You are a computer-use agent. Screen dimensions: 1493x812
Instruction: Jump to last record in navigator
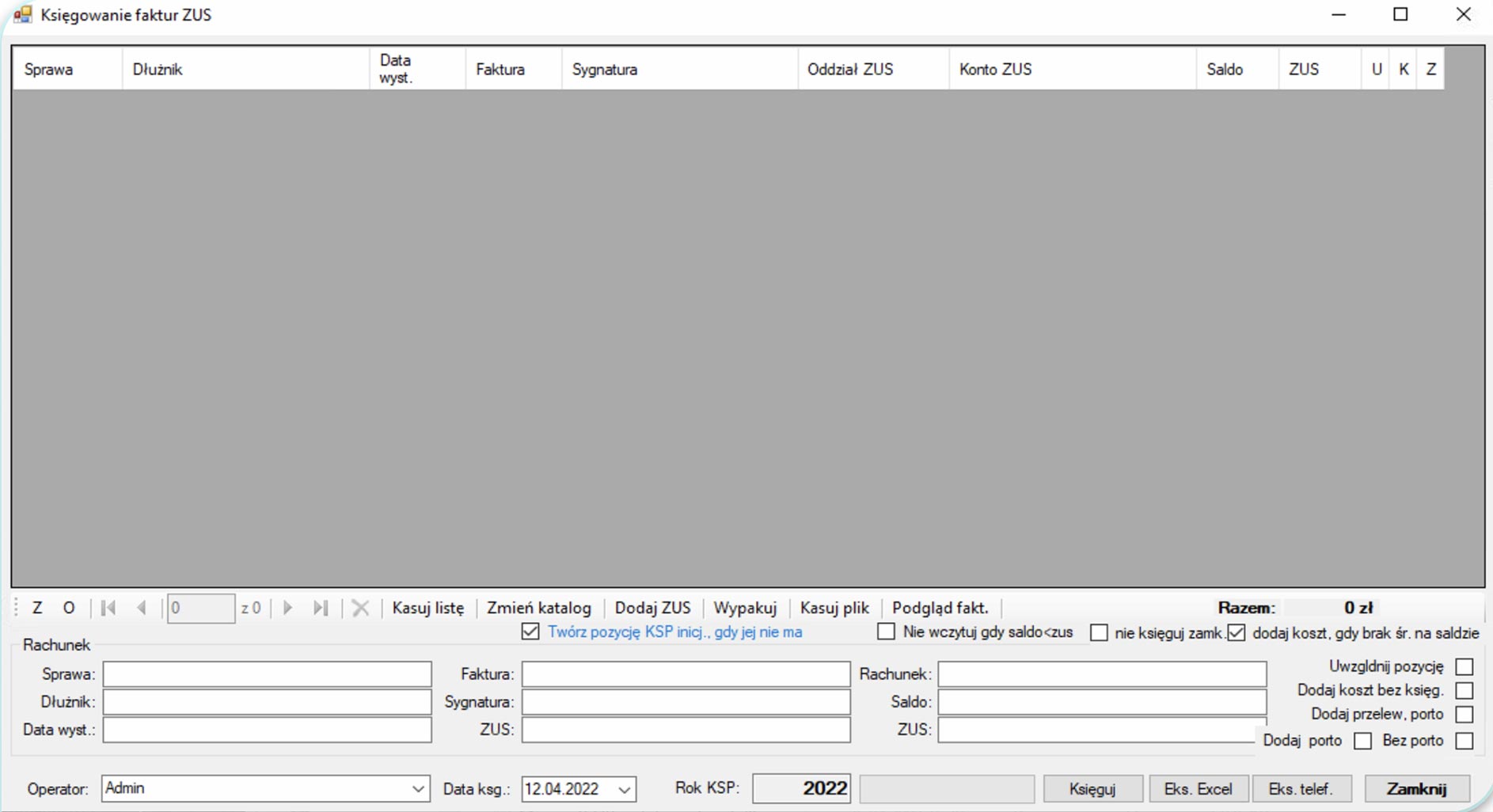point(321,608)
